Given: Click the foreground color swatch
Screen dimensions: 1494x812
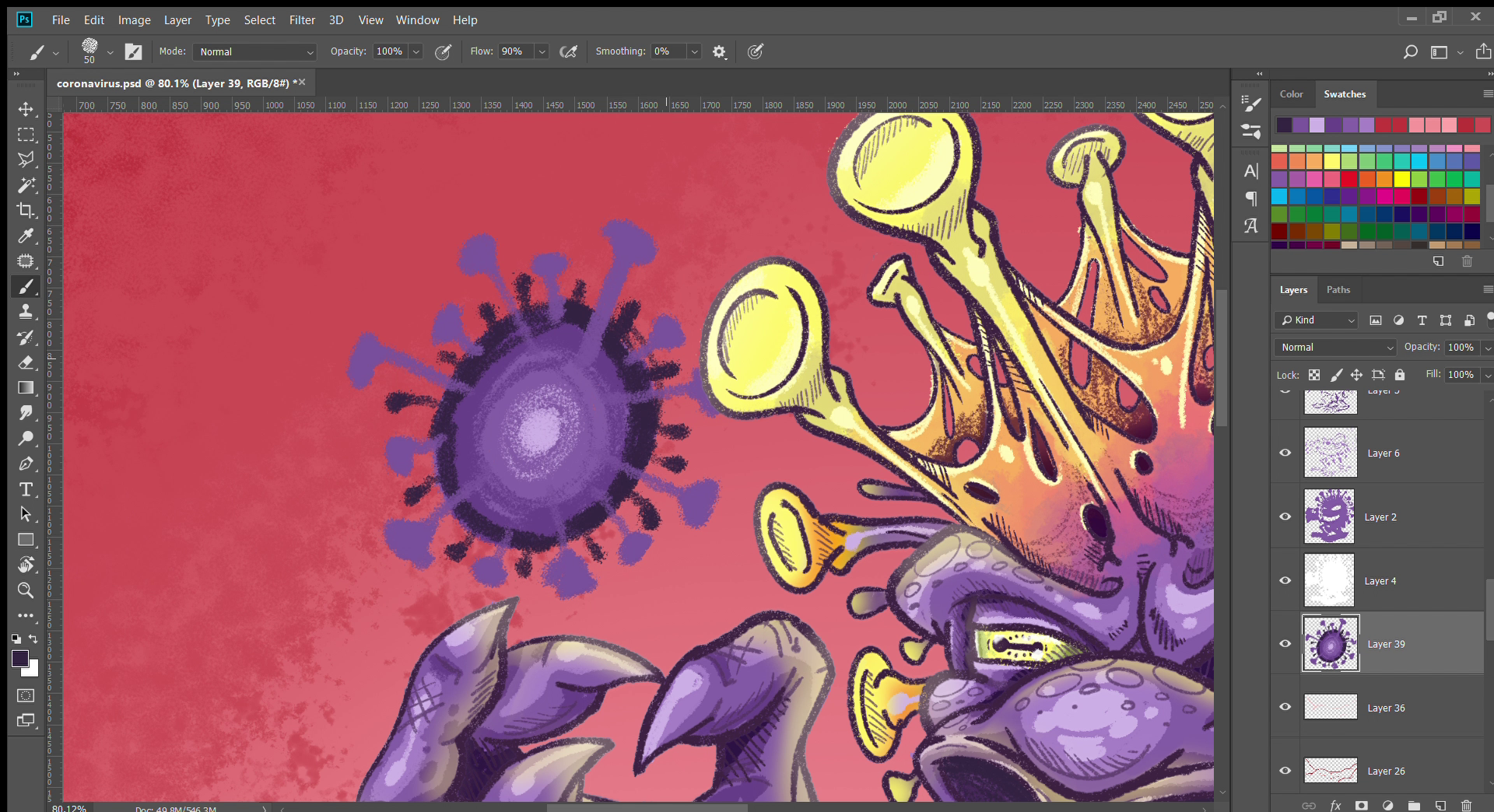Looking at the screenshot, I should pos(20,659).
